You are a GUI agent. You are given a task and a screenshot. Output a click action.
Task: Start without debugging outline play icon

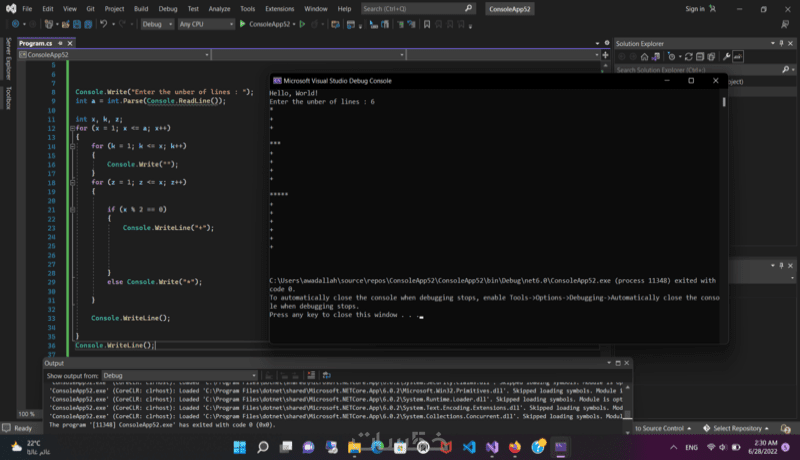(302, 24)
